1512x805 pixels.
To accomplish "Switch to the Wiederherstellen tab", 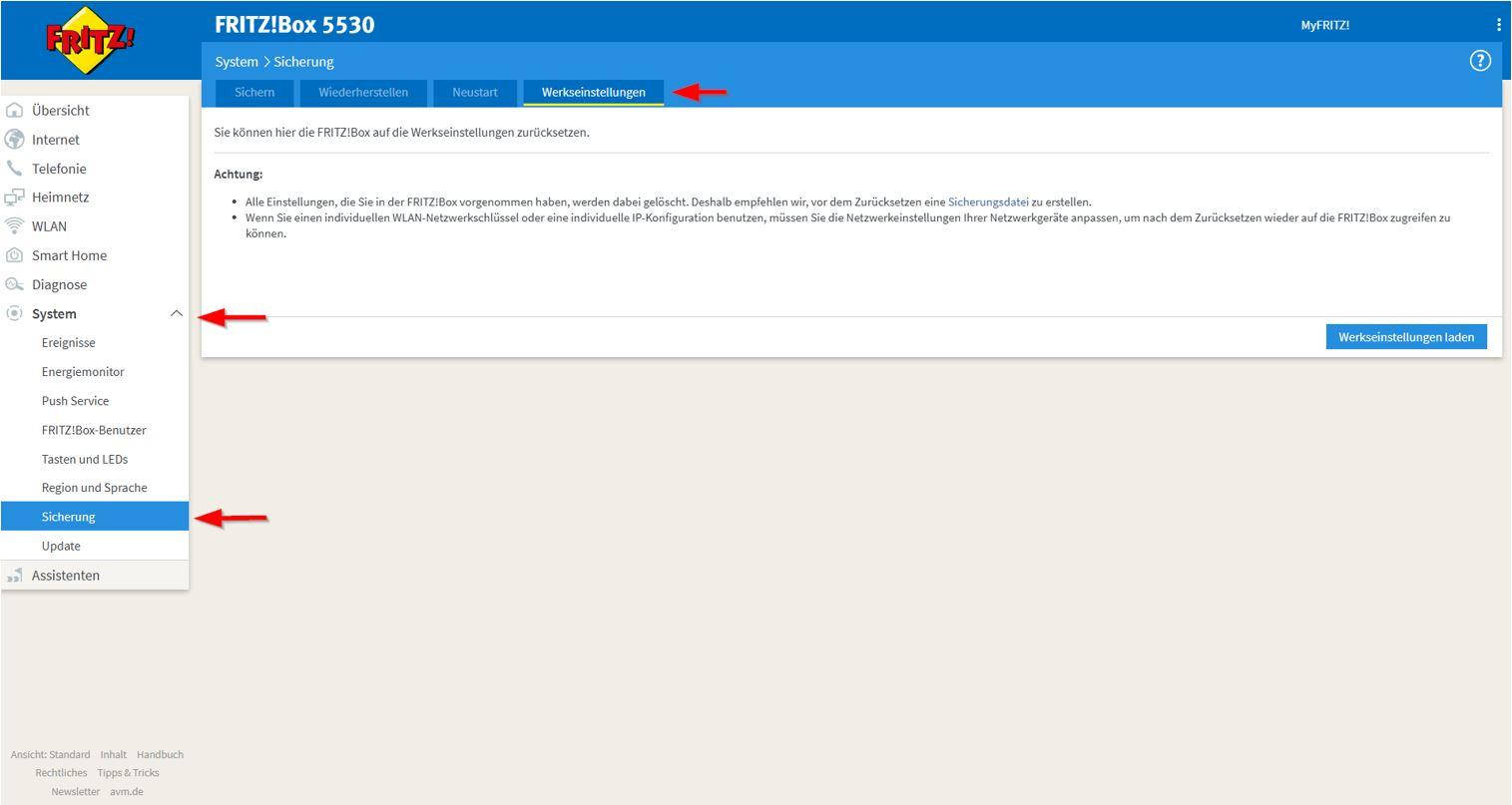I will 363,93.
